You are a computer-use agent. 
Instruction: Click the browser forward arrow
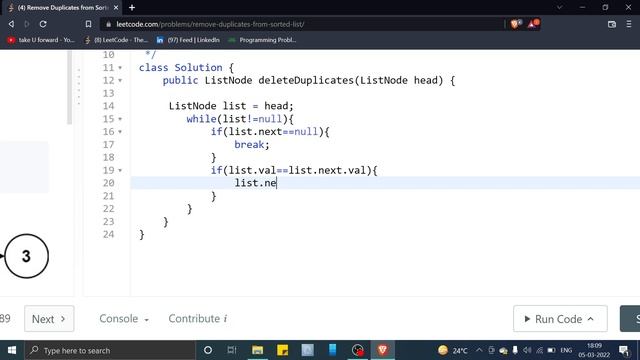coord(27,24)
